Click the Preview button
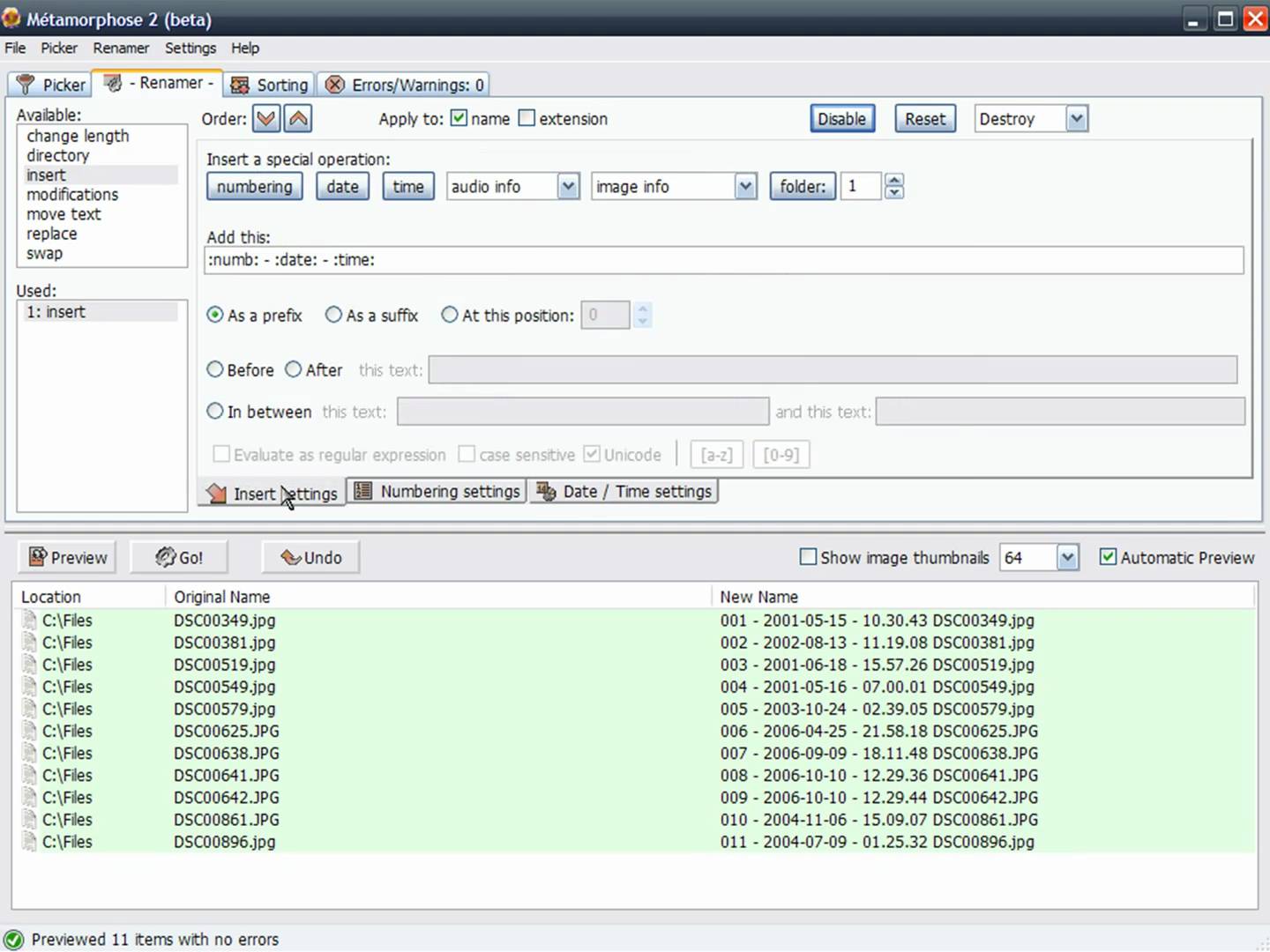This screenshot has width=1270, height=952. (x=68, y=557)
